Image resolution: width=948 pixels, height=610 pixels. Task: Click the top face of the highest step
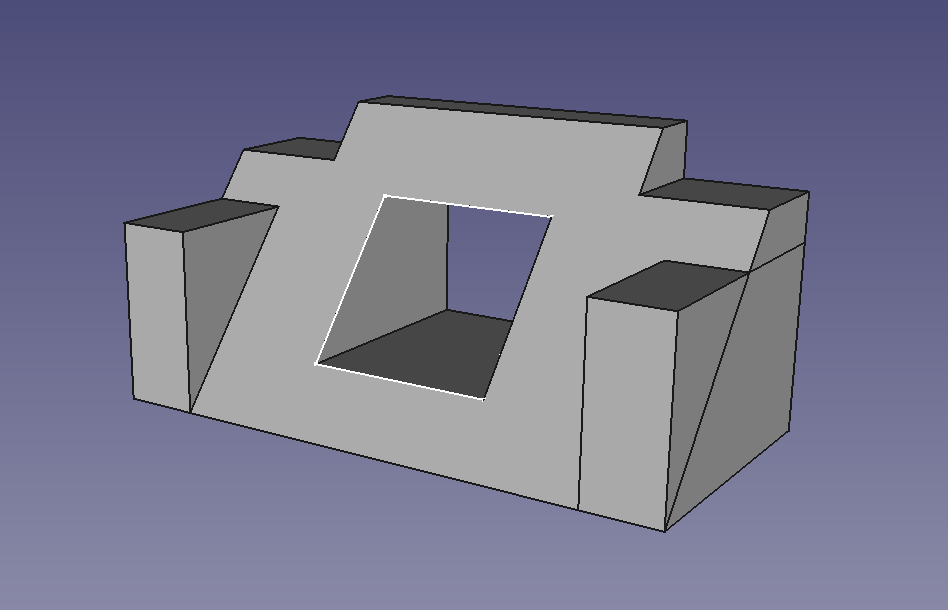click(520, 111)
